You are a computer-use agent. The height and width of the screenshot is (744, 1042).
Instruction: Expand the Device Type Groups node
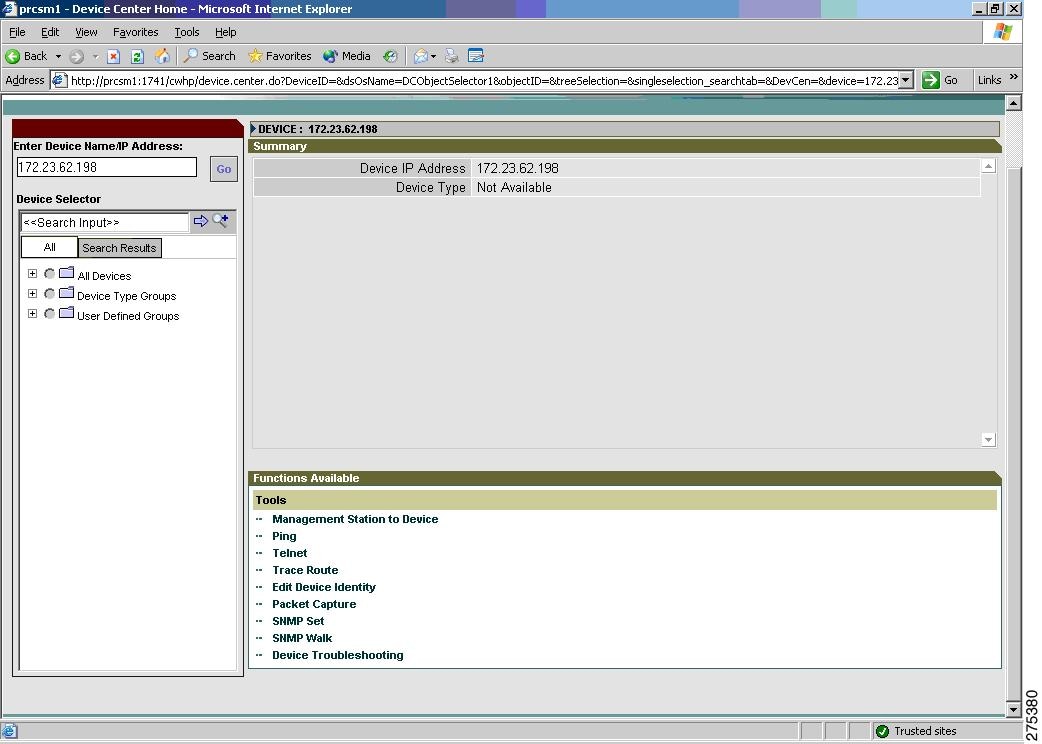click(32, 294)
